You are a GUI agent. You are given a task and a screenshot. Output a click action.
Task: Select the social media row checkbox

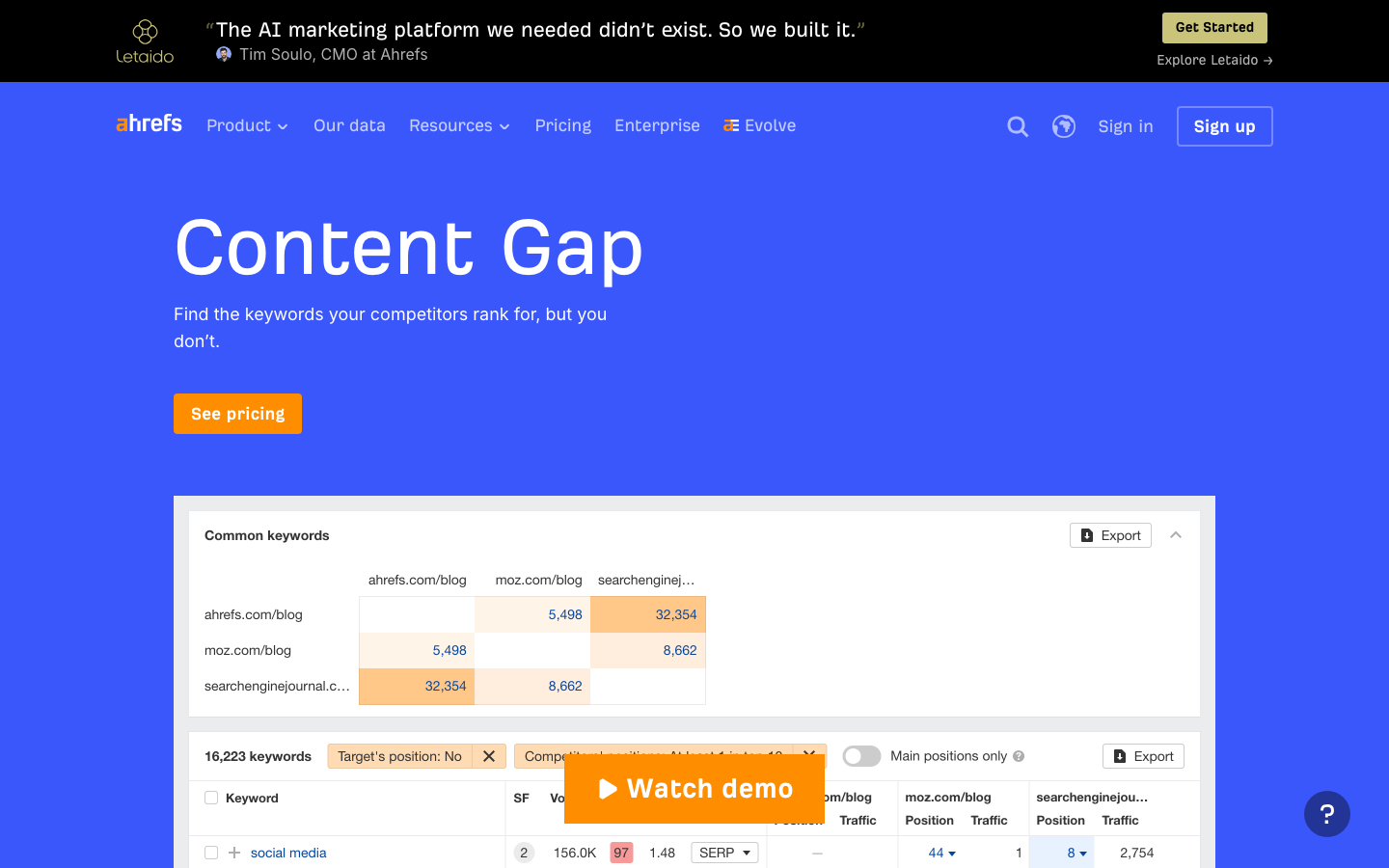(x=211, y=853)
